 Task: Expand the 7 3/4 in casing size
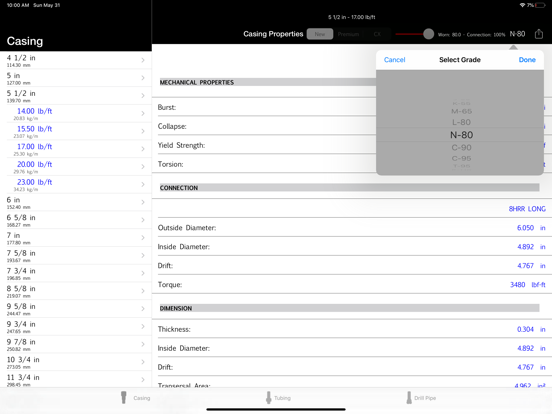76,273
